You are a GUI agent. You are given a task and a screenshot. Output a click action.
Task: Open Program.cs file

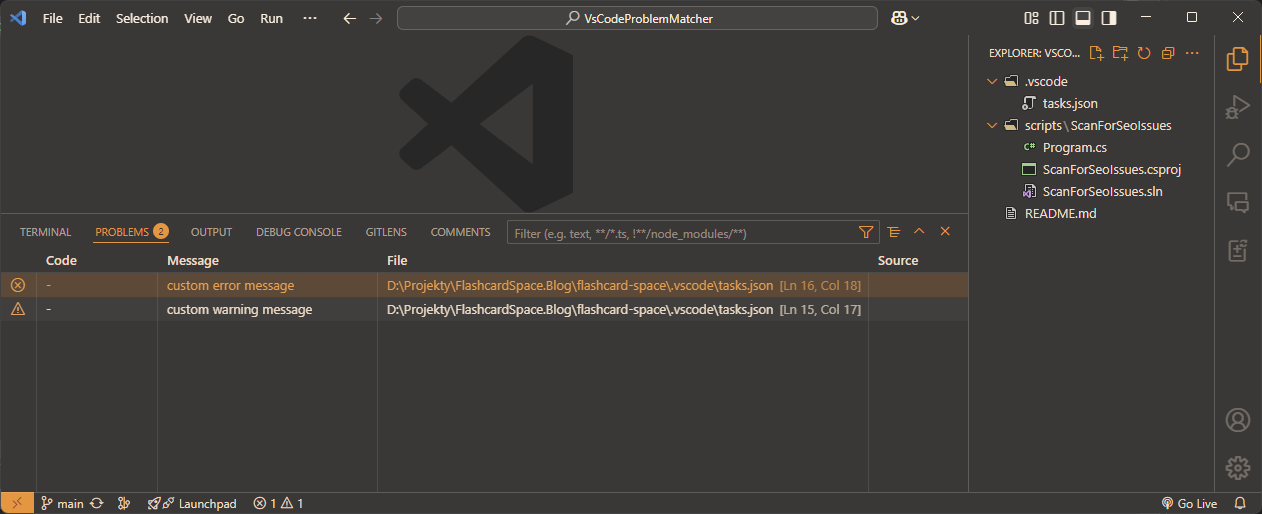[1074, 147]
